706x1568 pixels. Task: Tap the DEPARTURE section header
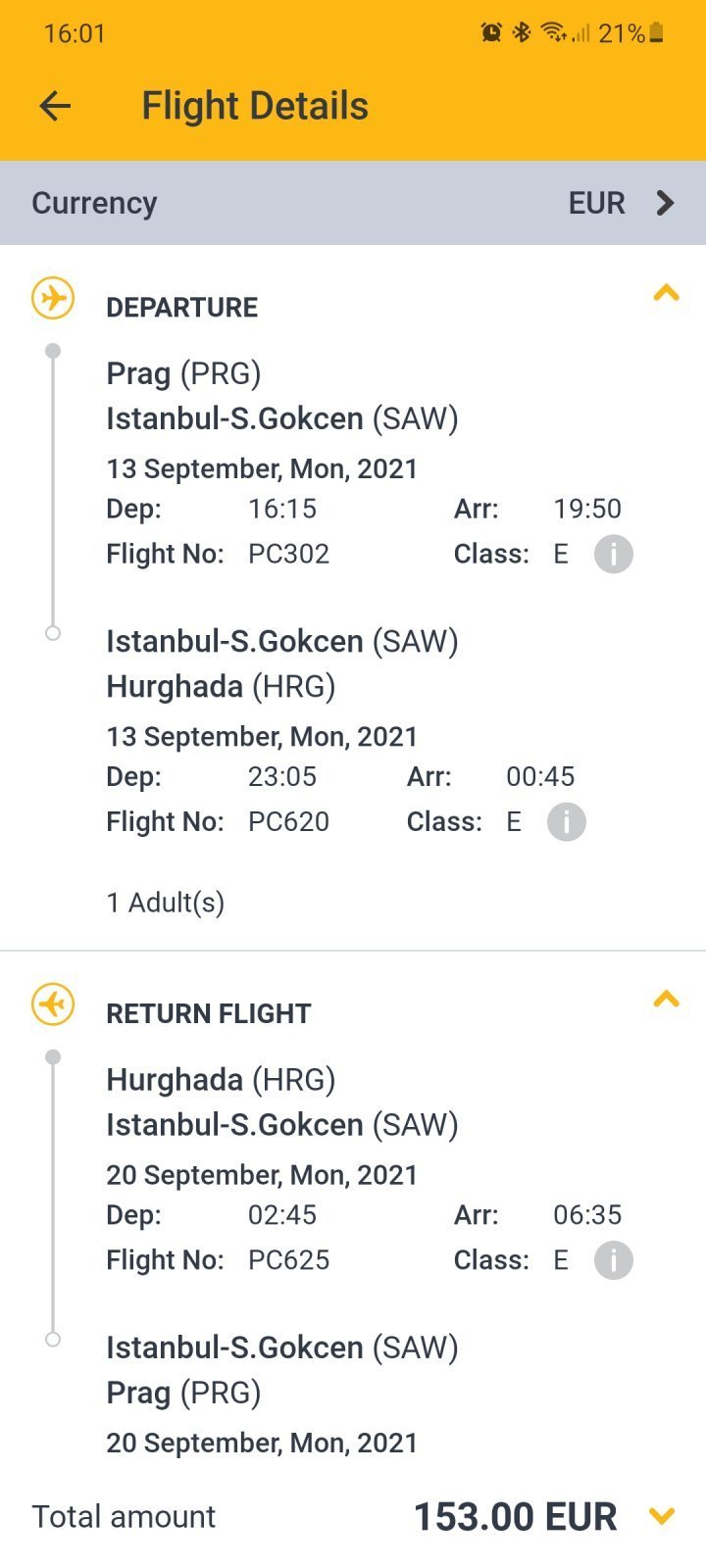182,308
